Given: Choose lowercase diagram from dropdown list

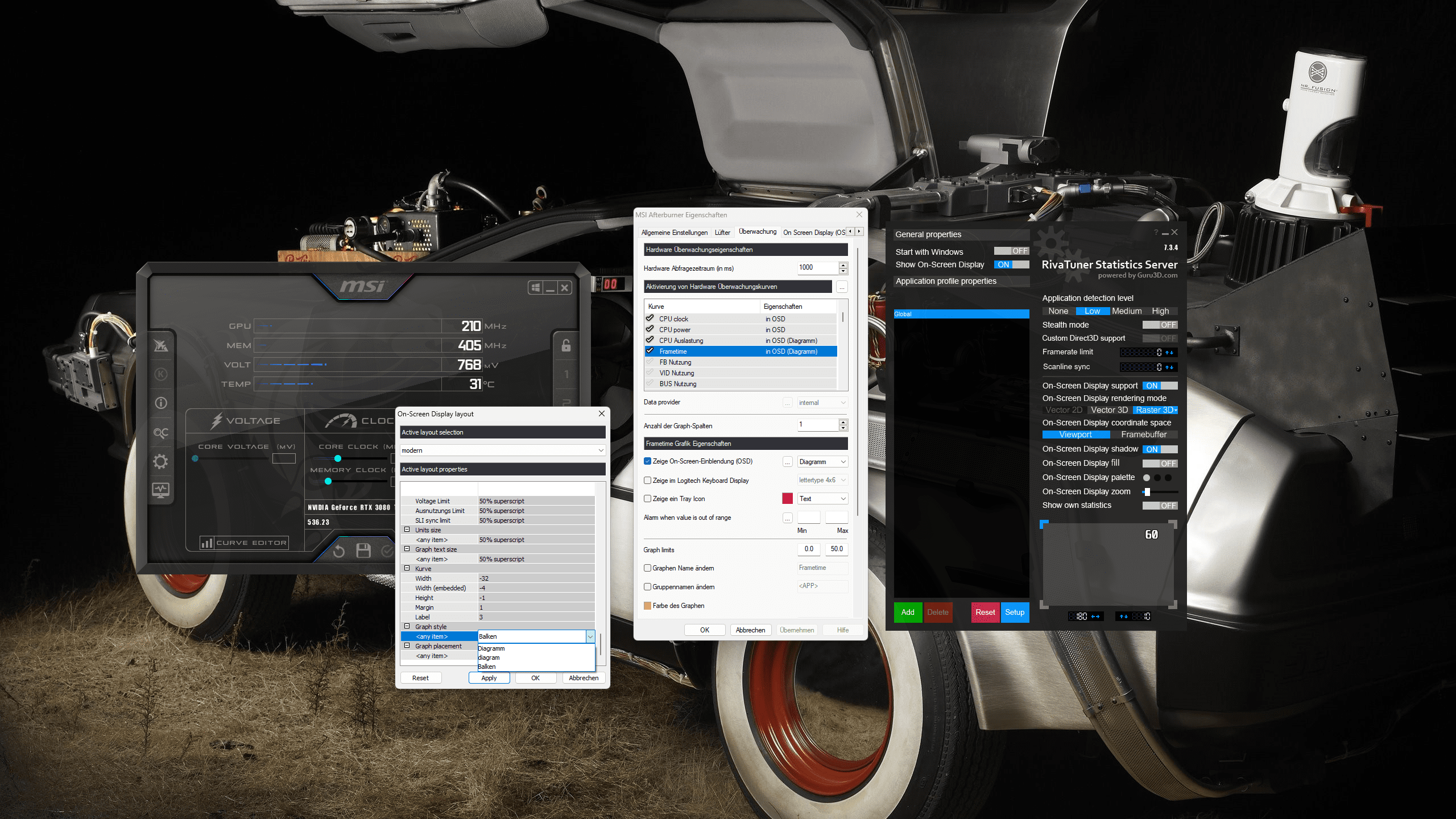Looking at the screenshot, I should pos(536,657).
